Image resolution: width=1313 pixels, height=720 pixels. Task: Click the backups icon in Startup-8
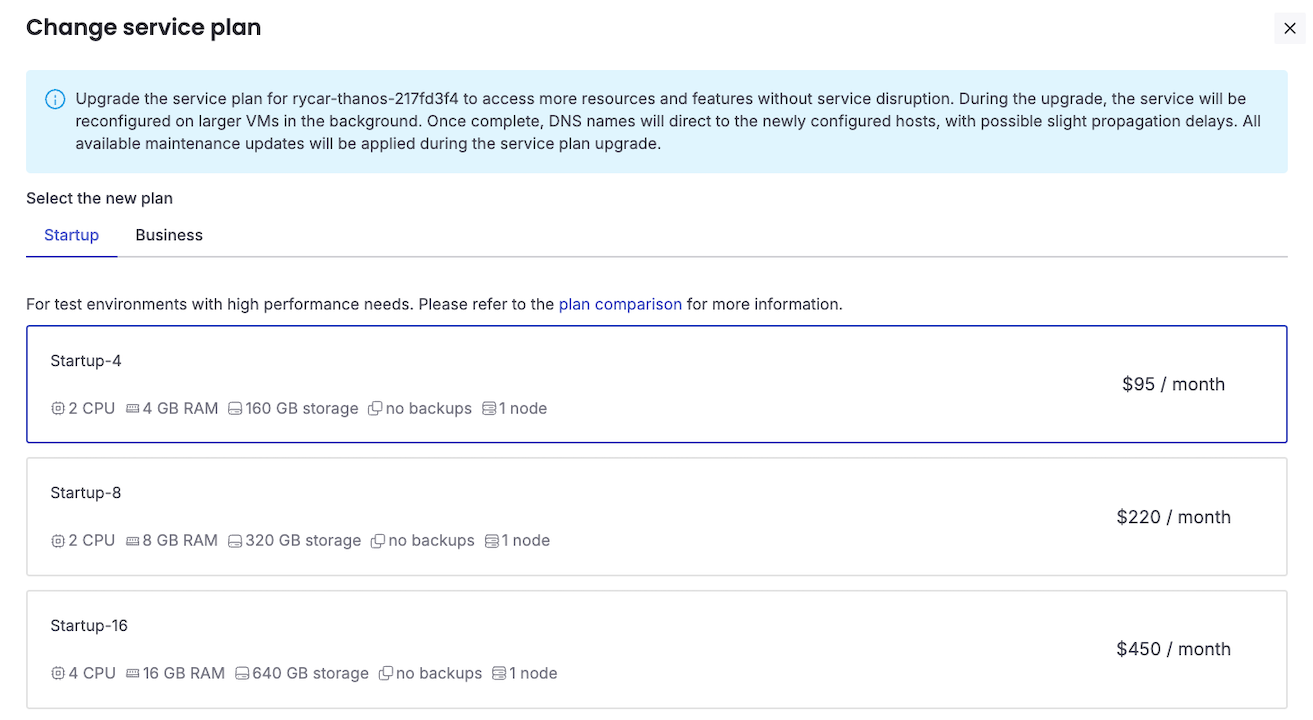pos(378,540)
